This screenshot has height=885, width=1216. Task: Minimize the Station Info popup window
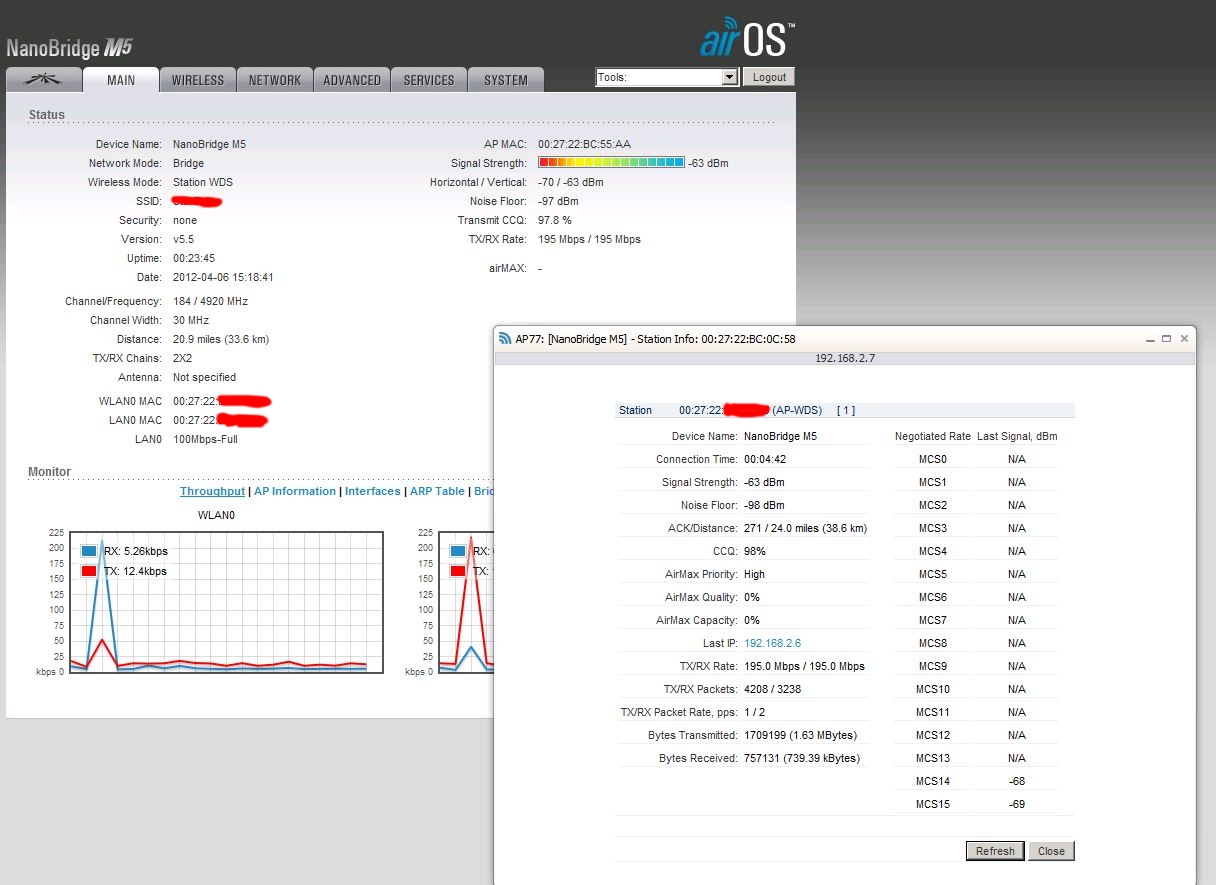[x=1149, y=339]
